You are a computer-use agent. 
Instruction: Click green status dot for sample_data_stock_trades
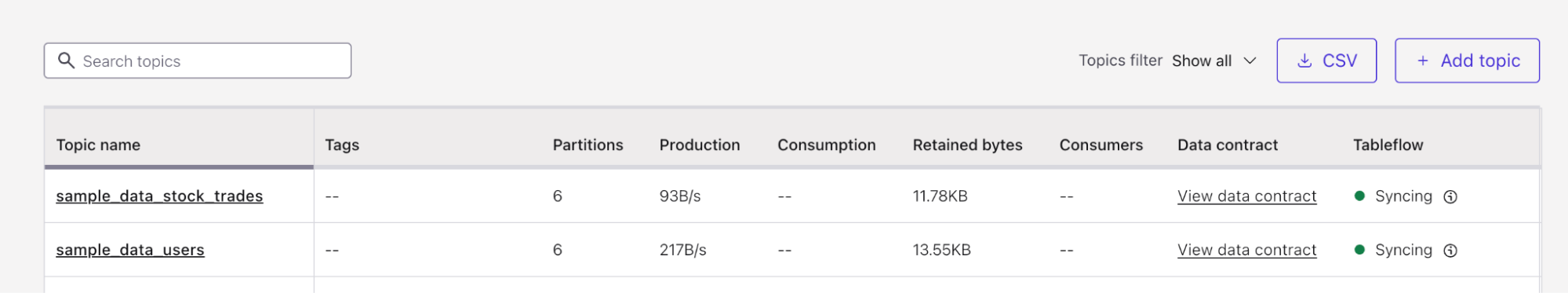(1360, 196)
